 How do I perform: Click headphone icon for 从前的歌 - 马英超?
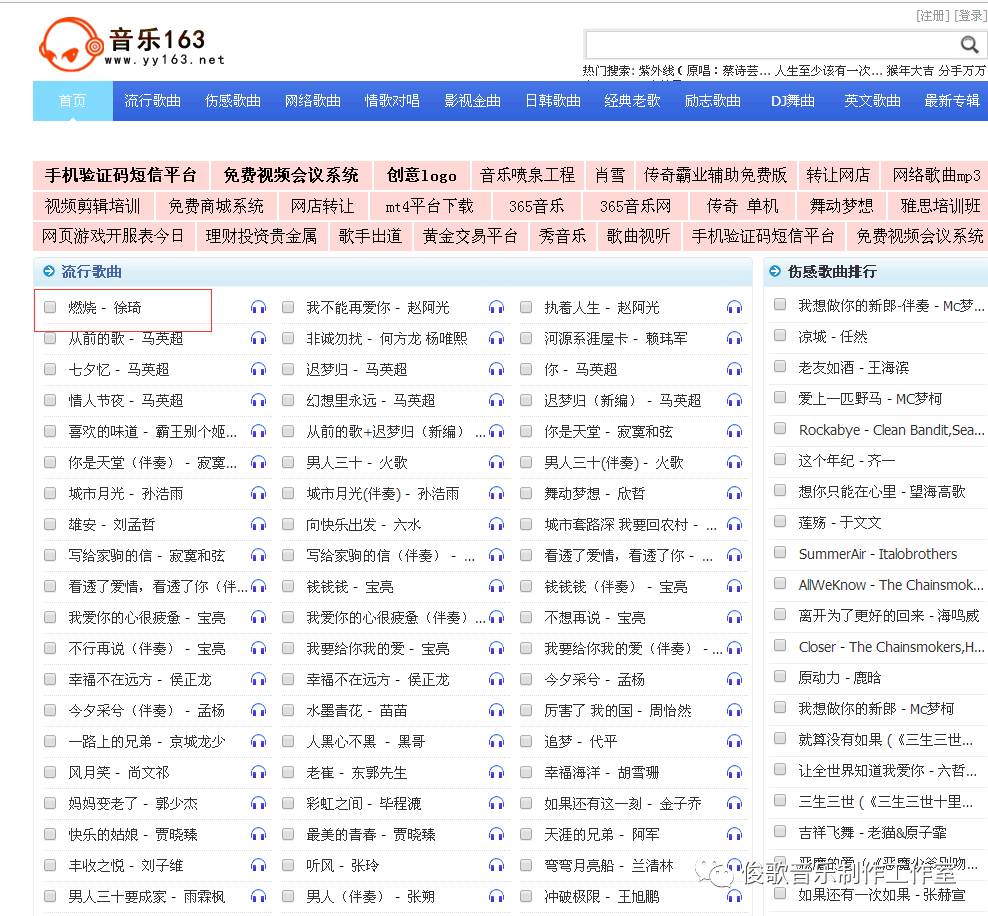click(x=258, y=338)
